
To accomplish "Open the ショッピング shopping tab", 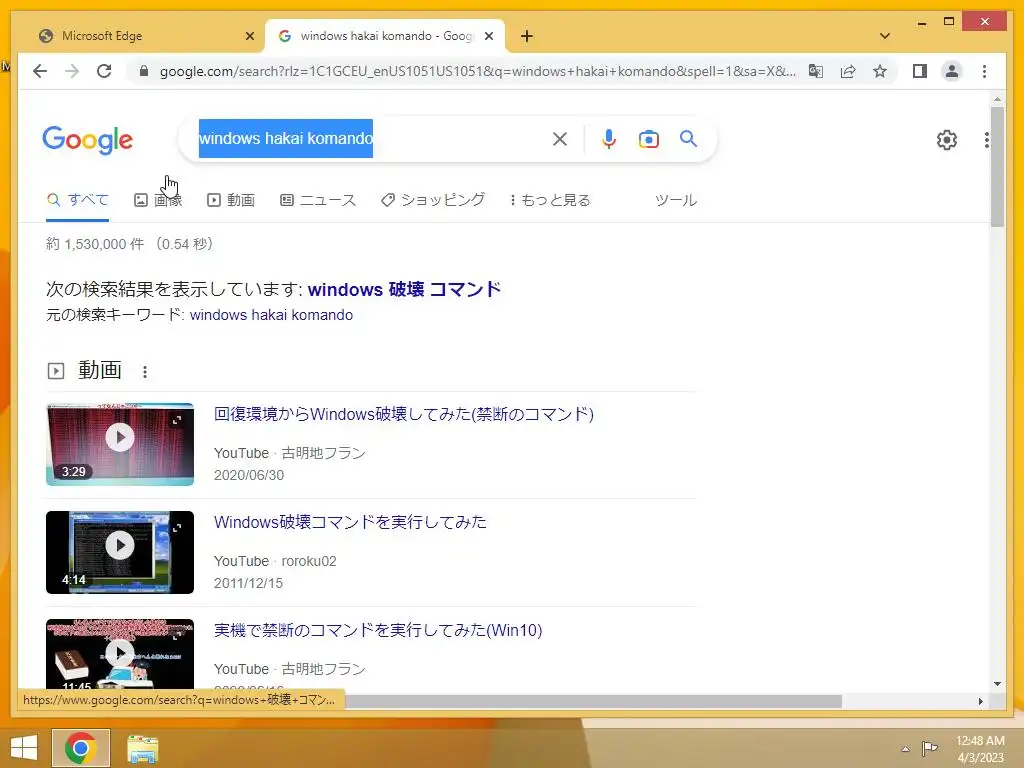I will (433, 200).
